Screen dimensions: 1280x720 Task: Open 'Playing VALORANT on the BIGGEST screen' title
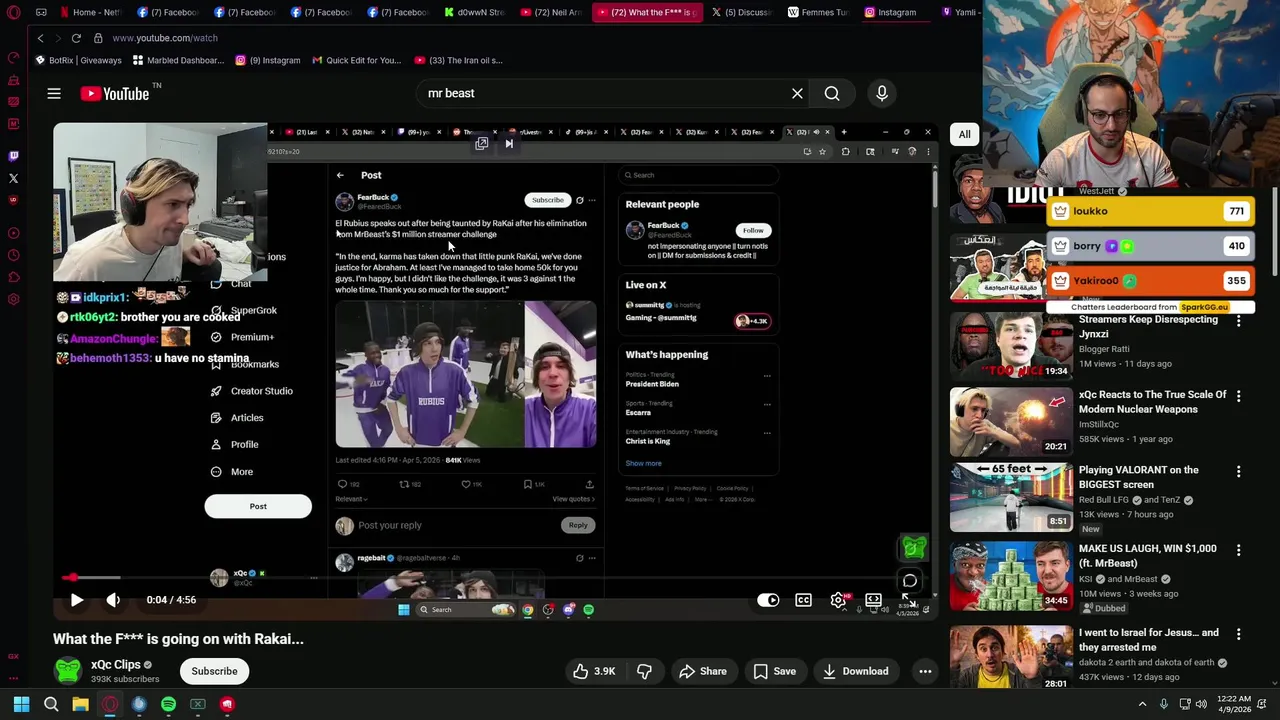[1138, 477]
